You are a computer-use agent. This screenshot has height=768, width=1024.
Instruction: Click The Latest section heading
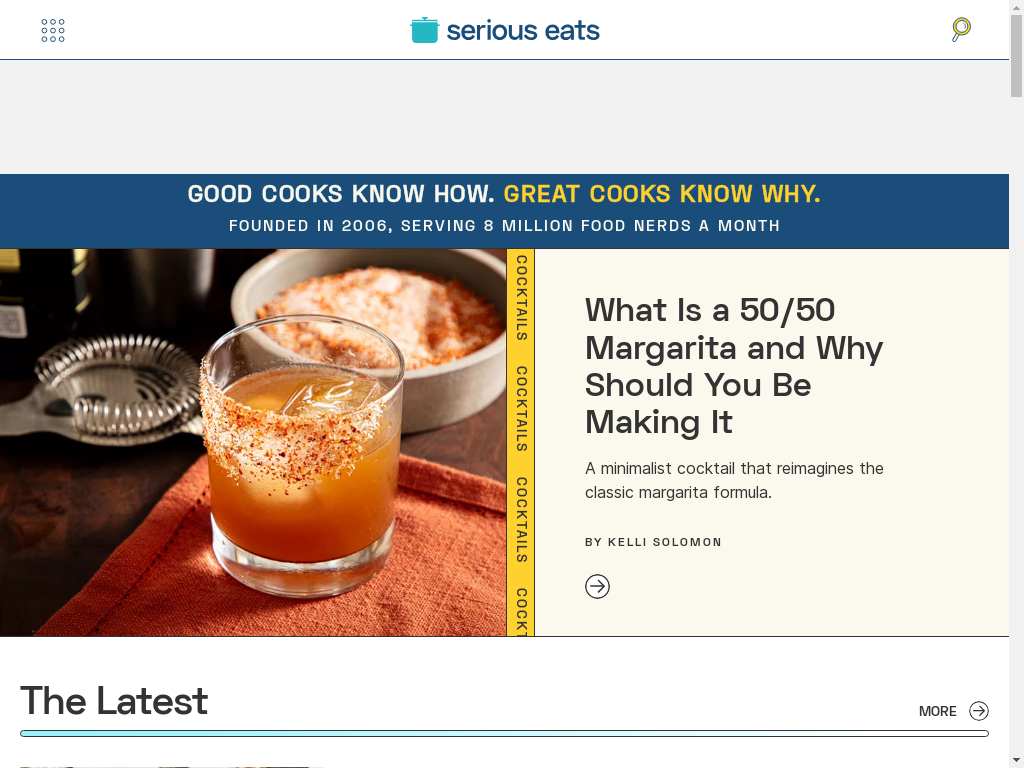pyautogui.click(x=114, y=701)
